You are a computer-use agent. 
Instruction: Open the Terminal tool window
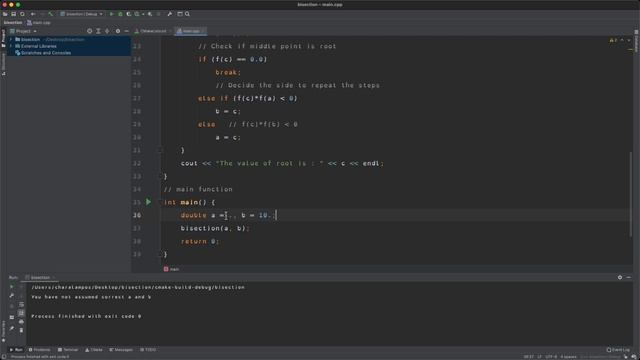(68, 350)
